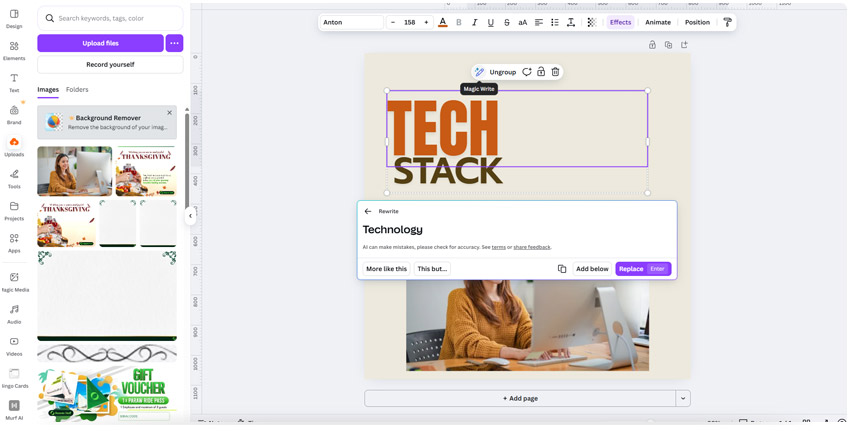
Task: Expand the Add page options arrow
Action: click(683, 398)
